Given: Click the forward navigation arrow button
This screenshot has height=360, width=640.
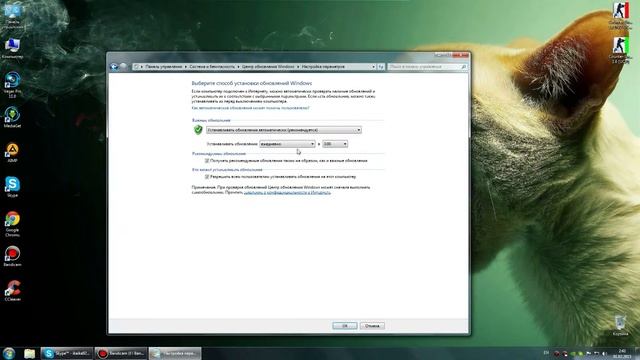Looking at the screenshot, I should pyautogui.click(x=123, y=67).
